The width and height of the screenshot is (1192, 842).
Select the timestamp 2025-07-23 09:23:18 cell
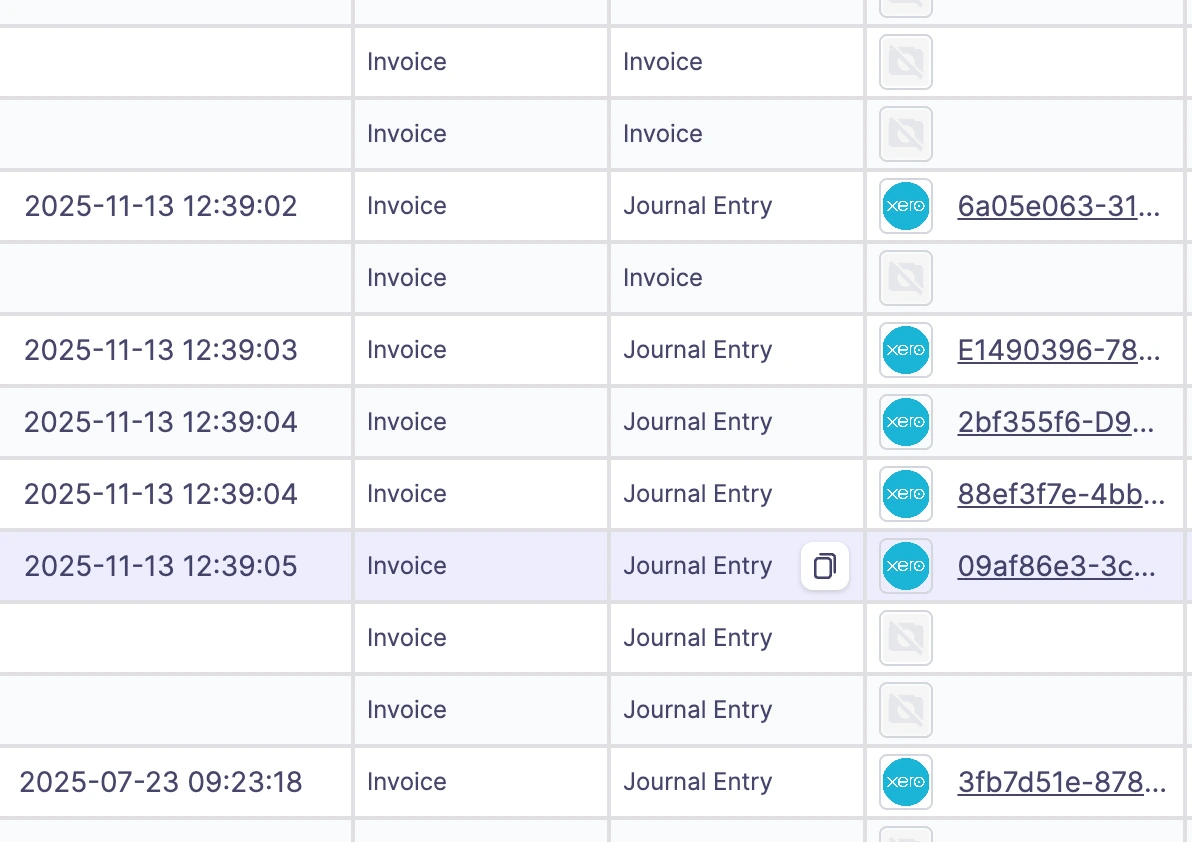coord(160,782)
